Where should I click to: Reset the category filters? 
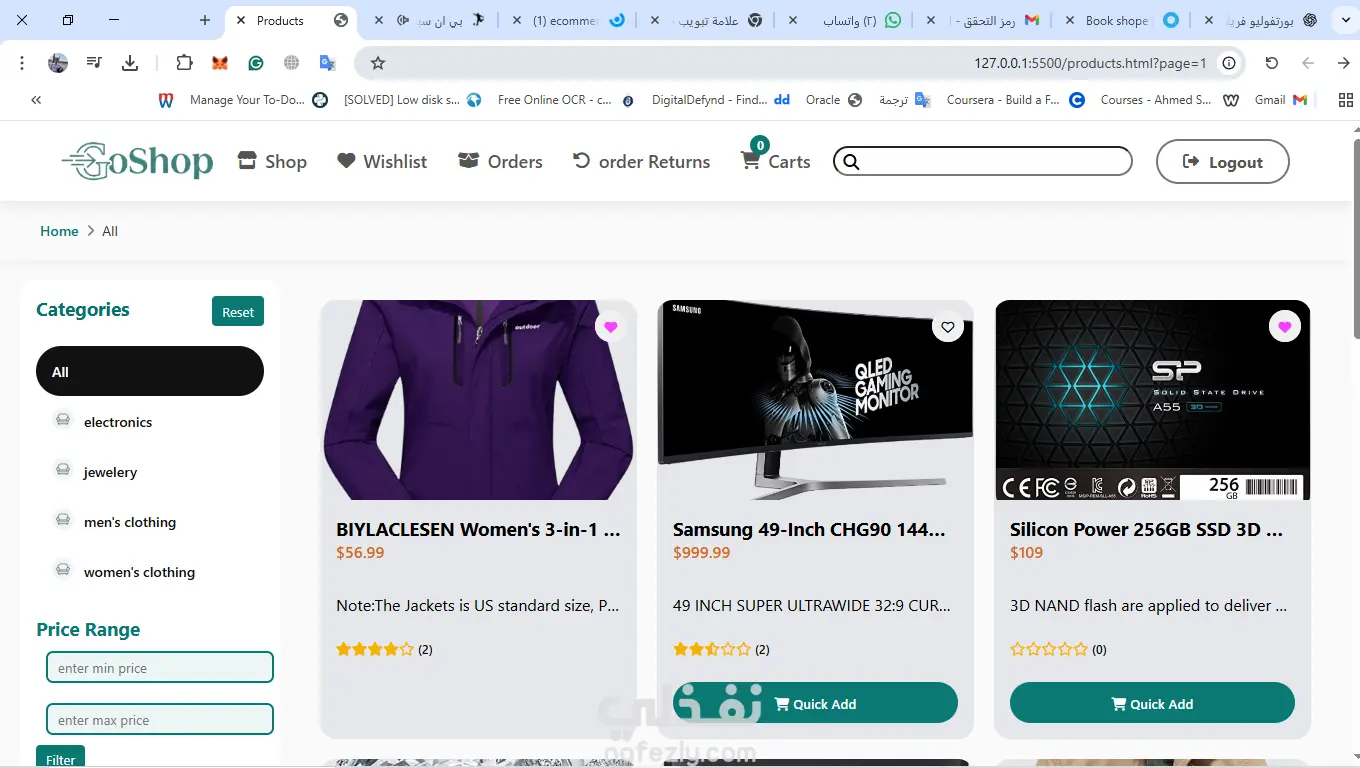click(238, 312)
